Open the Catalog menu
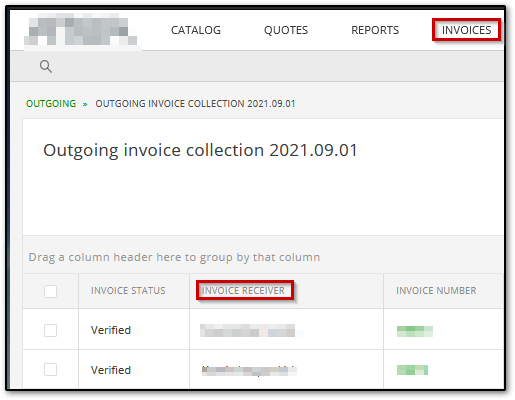The height and width of the screenshot is (400, 515). point(196,30)
